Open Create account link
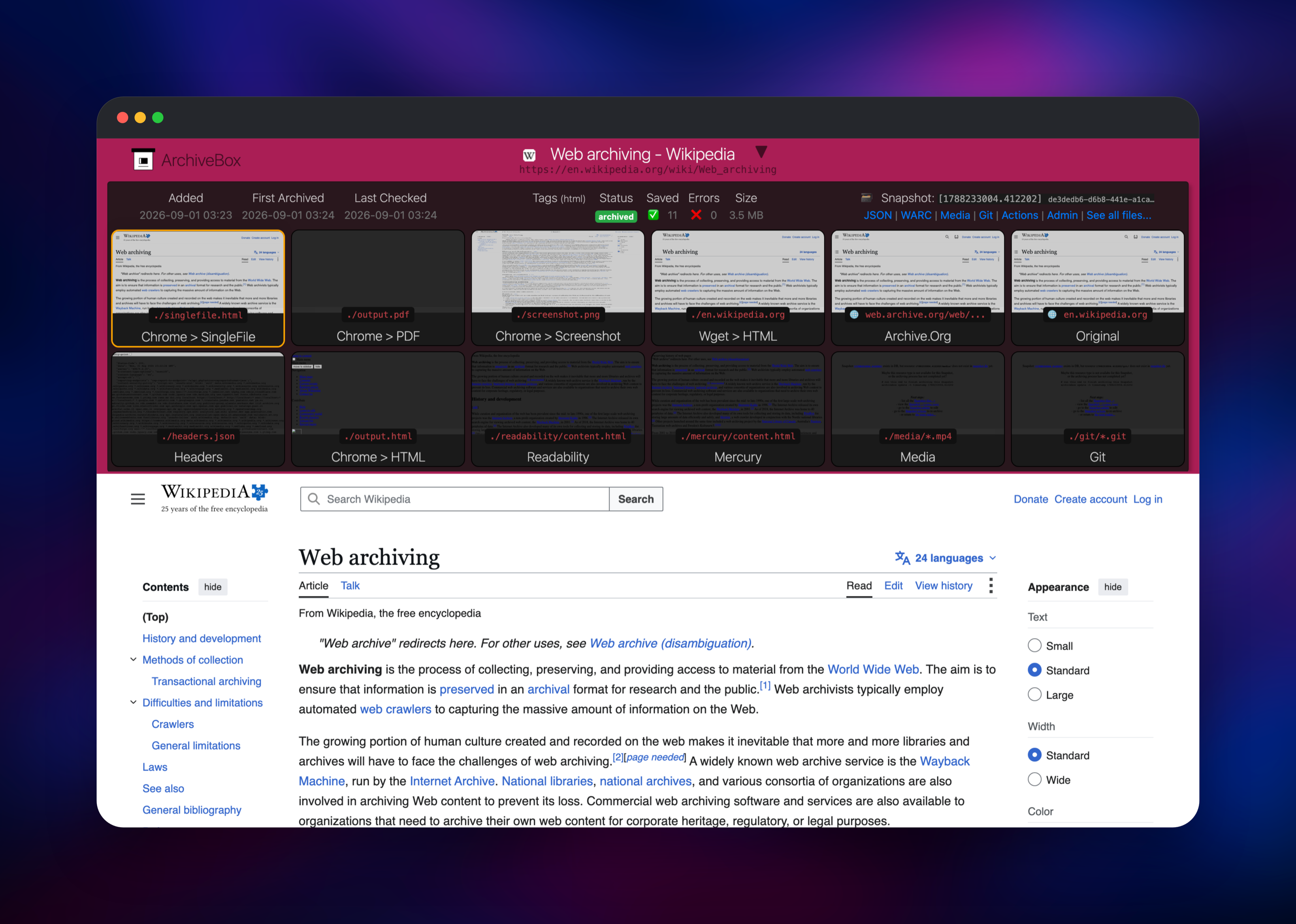This screenshot has height=924, width=1296. (x=1090, y=499)
